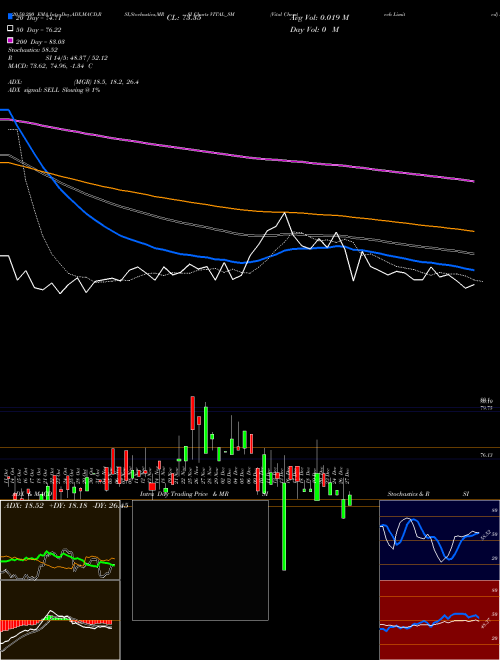Click the 'CL: 73.35' closing price label
The image size is (500, 660).
(184, 18)
